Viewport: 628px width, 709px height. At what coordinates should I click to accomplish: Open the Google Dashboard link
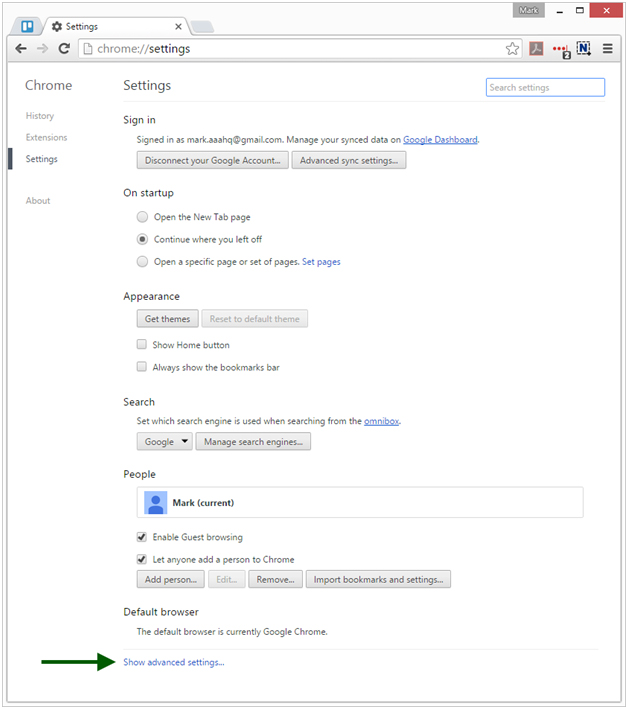pyautogui.click(x=440, y=140)
